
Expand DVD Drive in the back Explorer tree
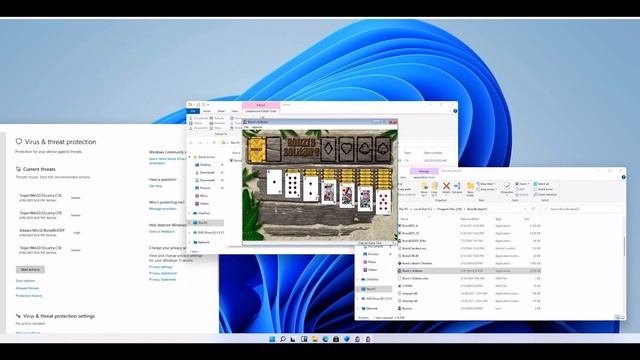tap(190, 233)
